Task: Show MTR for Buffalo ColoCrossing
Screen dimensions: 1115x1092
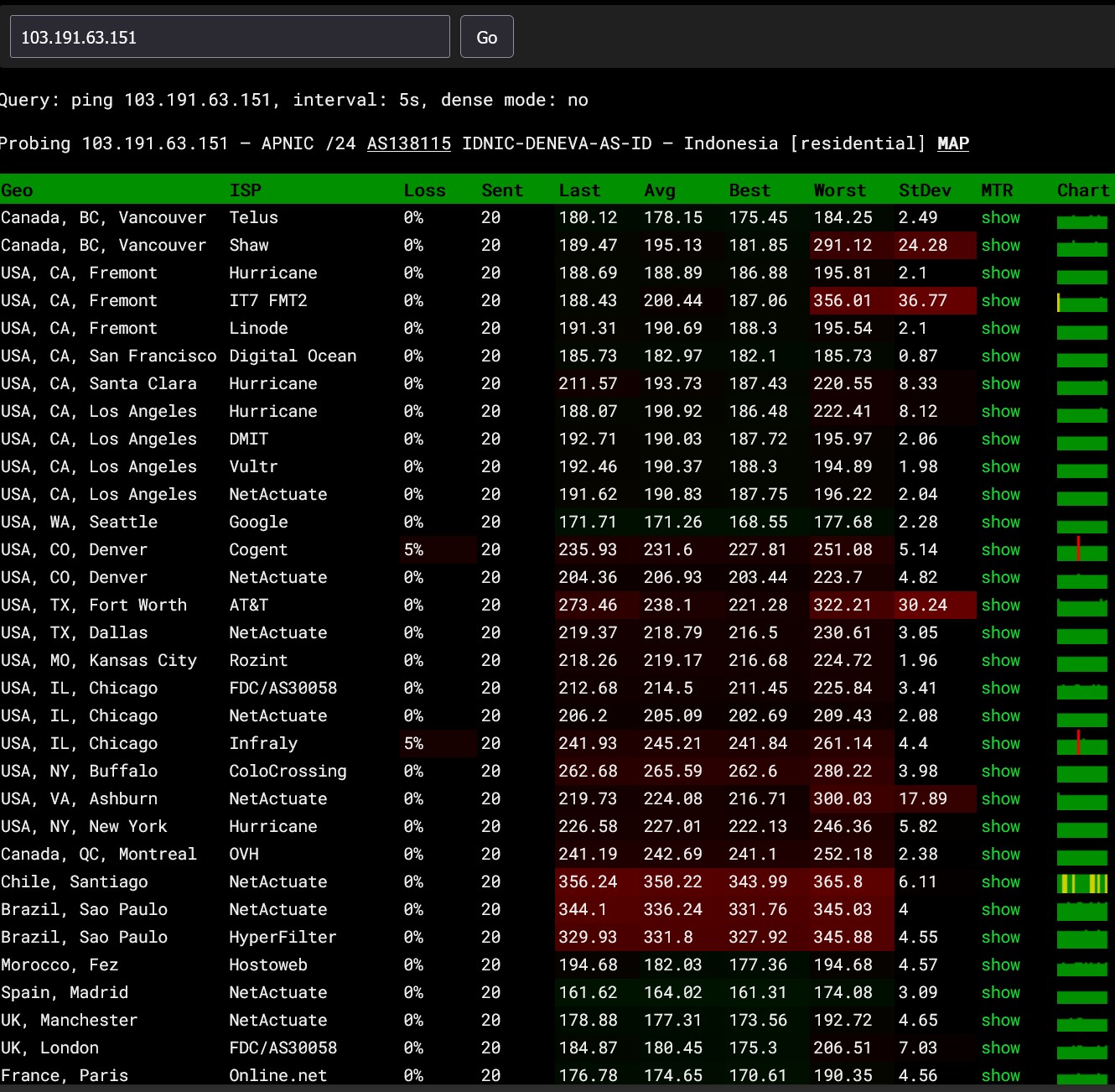Action: pos(1001,771)
